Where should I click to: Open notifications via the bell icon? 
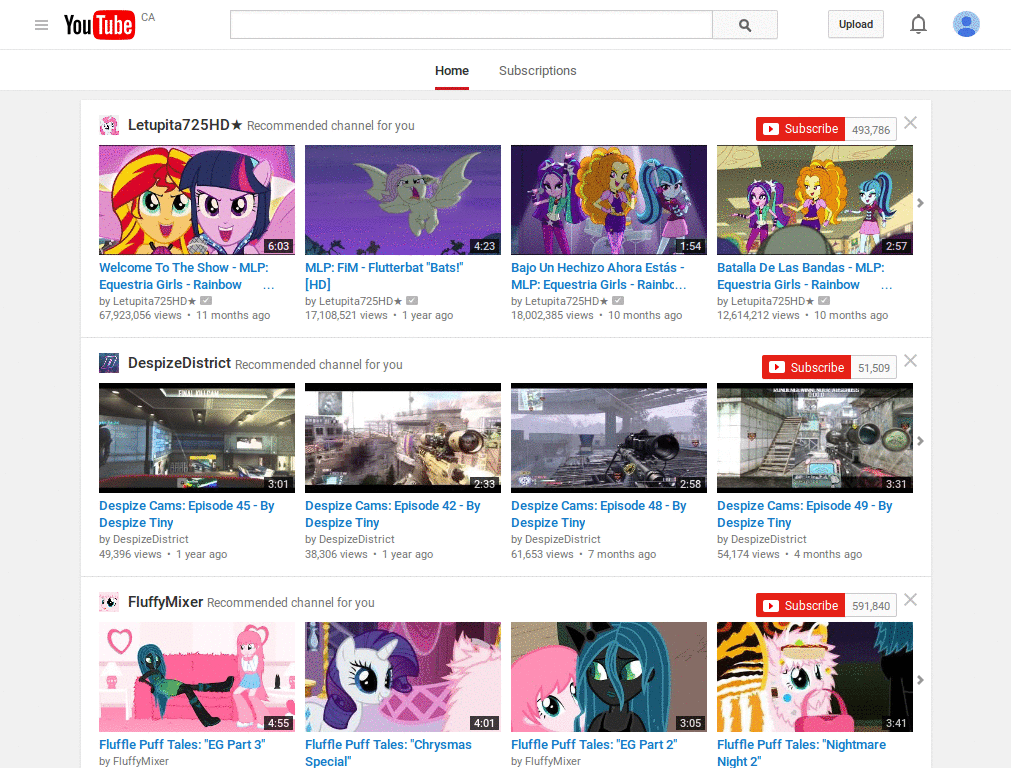pyautogui.click(x=918, y=24)
